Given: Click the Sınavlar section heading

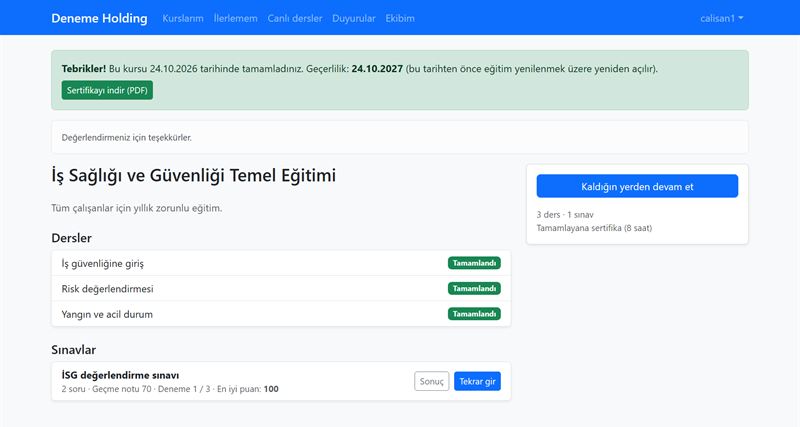Looking at the screenshot, I should 73,350.
